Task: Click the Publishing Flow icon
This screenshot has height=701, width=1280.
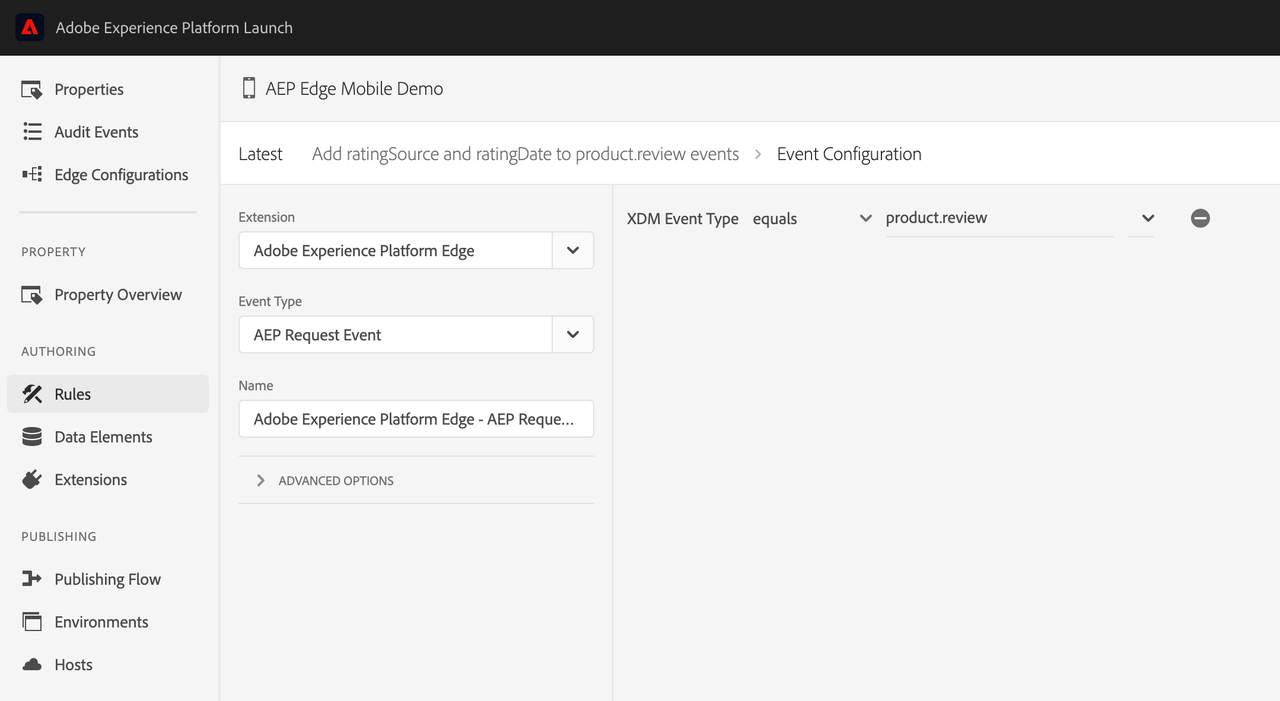Action: pyautogui.click(x=32, y=579)
